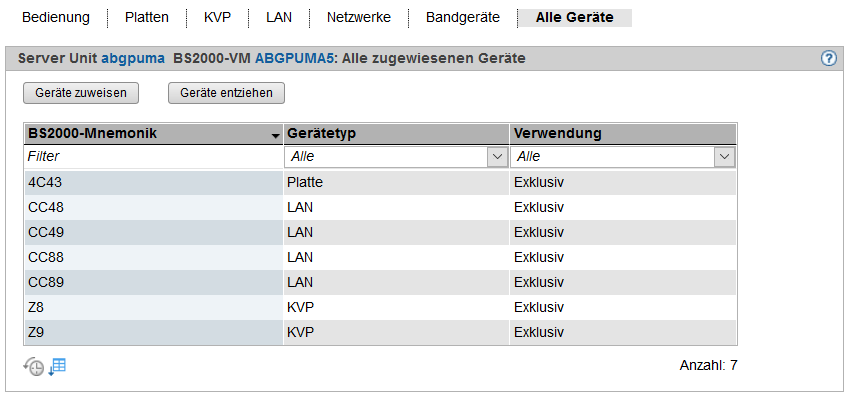Open the help question mark icon
The height and width of the screenshot is (401, 852).
pos(829,59)
